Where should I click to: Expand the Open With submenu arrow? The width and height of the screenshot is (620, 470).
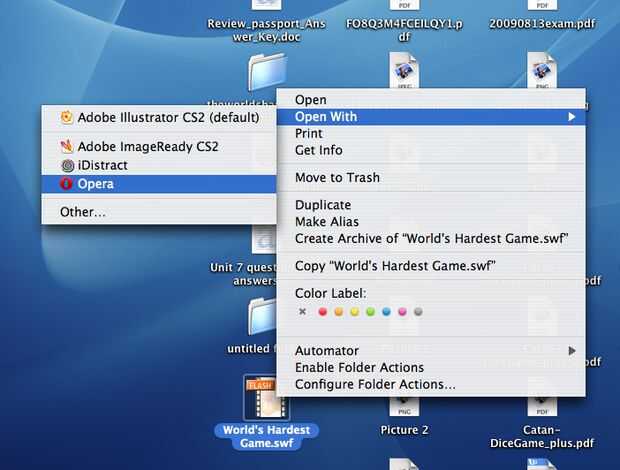pyautogui.click(x=571, y=117)
